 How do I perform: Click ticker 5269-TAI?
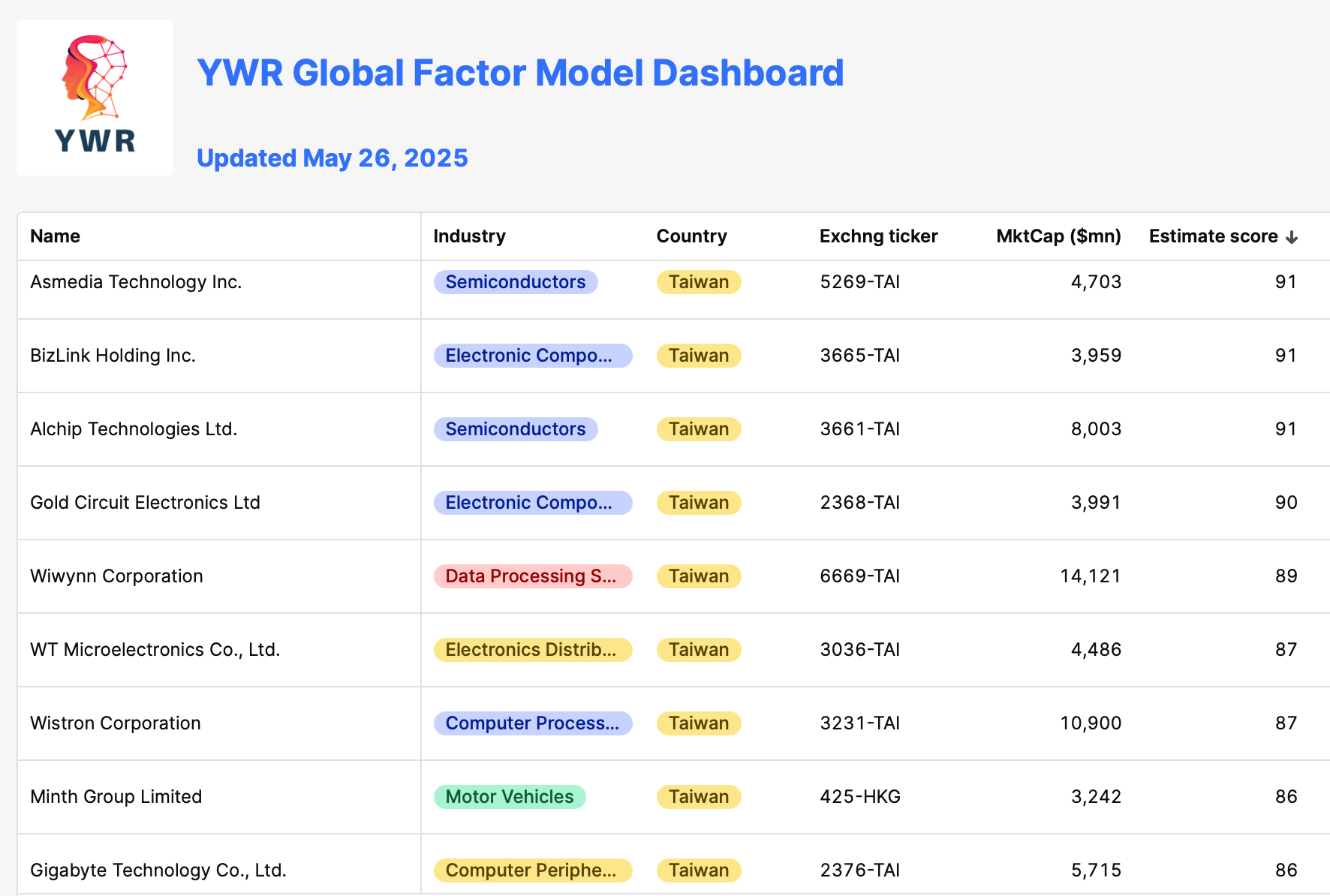pyautogui.click(x=860, y=282)
